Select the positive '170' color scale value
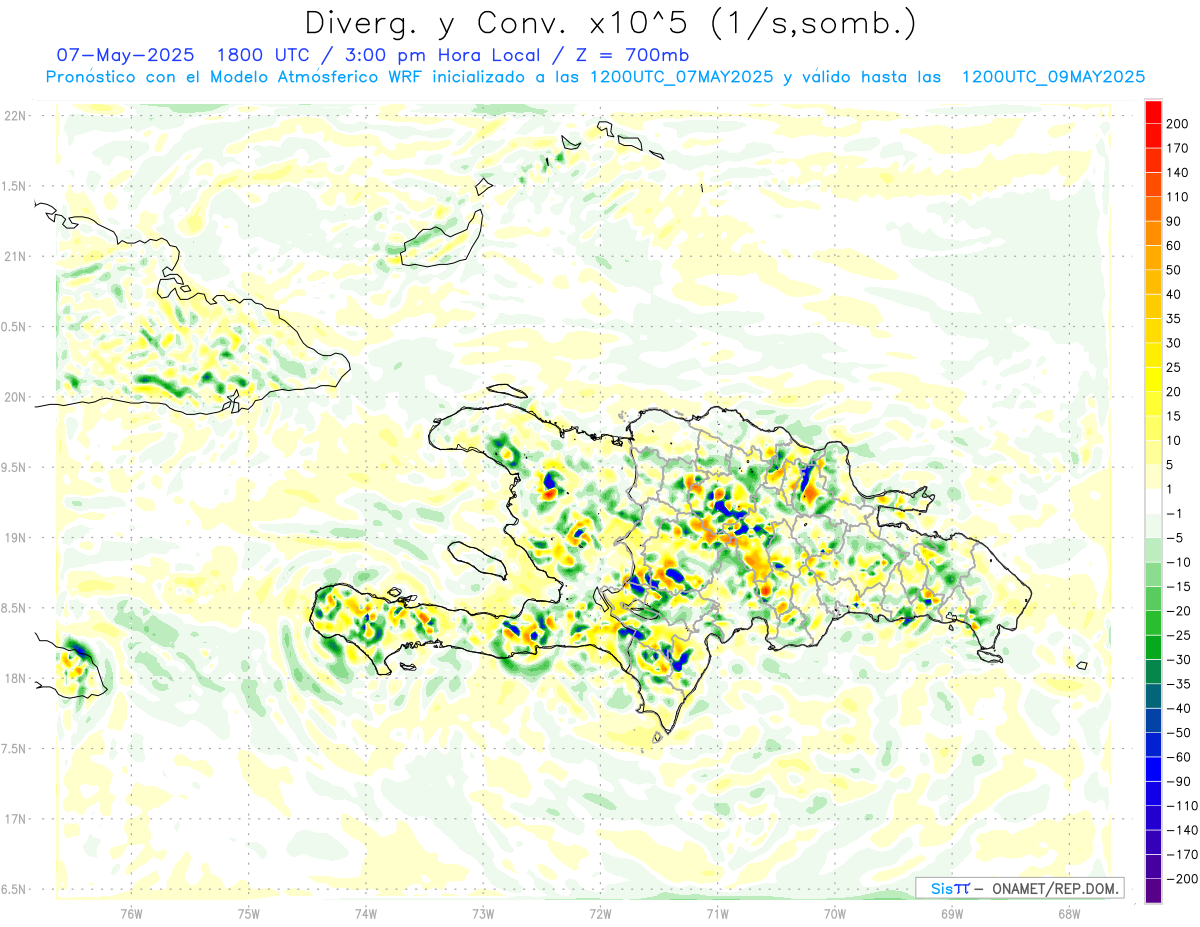Viewport: 1200px width, 927px height. click(x=1177, y=148)
